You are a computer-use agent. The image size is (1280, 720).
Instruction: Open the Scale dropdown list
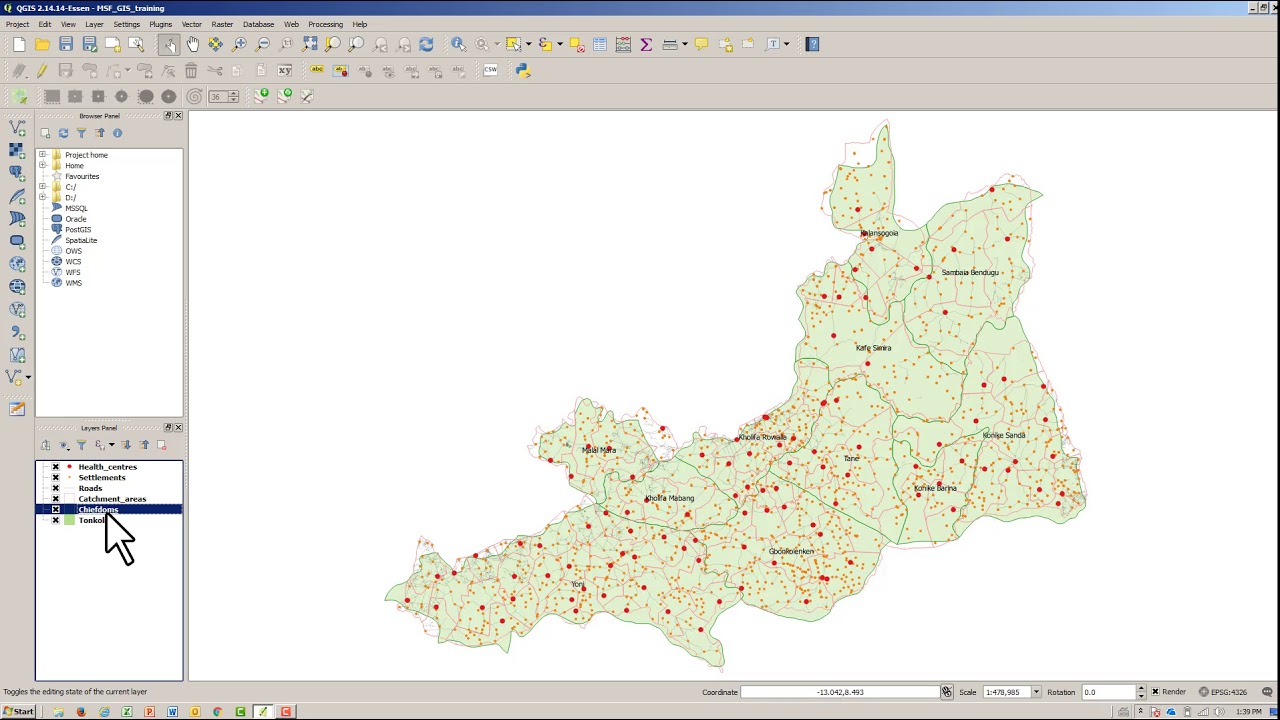click(1036, 692)
